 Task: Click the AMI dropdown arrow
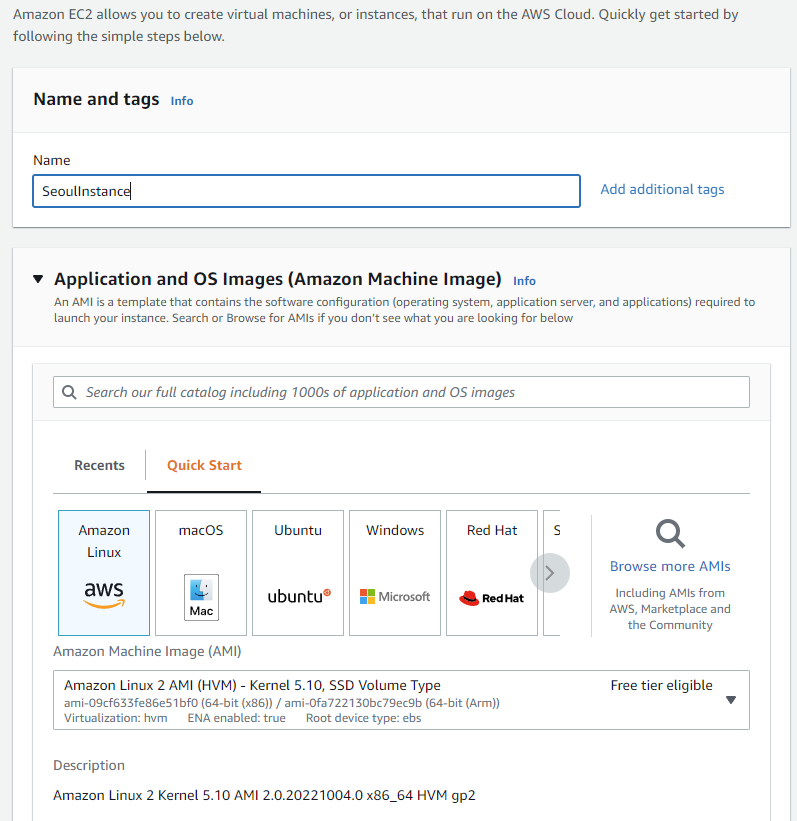click(x=731, y=700)
